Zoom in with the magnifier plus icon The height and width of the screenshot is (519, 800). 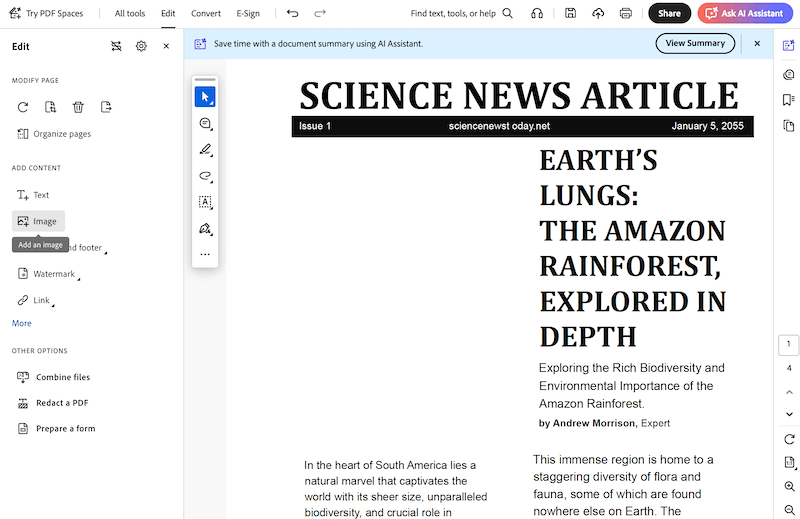pos(789,486)
